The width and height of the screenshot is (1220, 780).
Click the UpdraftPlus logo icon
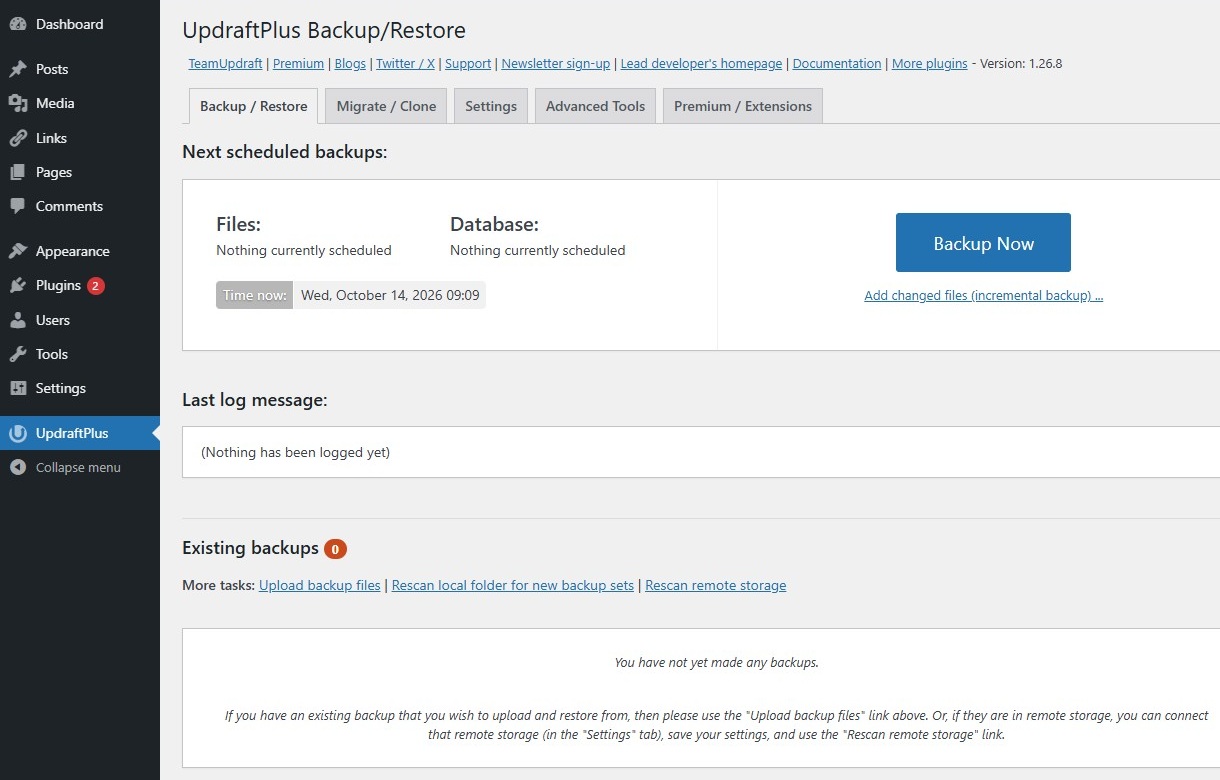pyautogui.click(x=18, y=433)
